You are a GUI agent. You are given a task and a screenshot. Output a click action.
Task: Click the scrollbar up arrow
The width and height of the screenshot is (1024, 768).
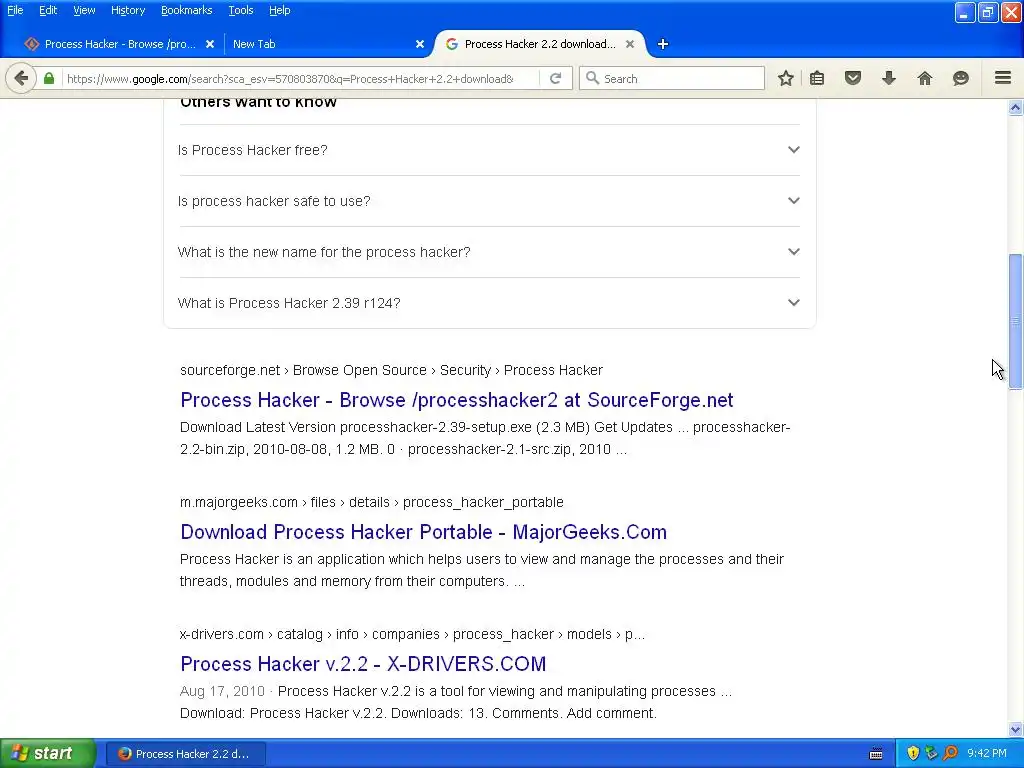pyautogui.click(x=1016, y=107)
